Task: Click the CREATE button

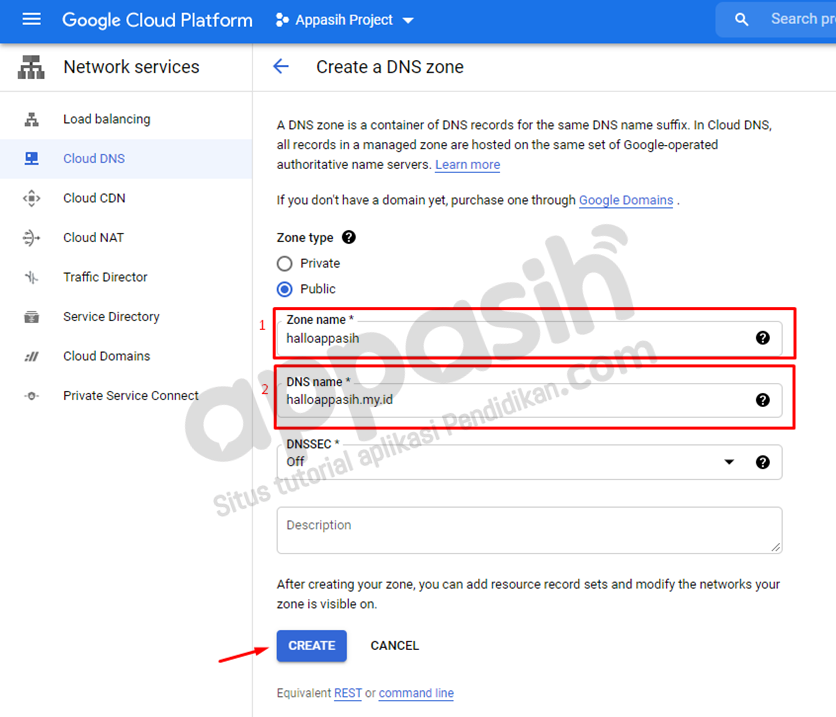Action: pos(311,646)
